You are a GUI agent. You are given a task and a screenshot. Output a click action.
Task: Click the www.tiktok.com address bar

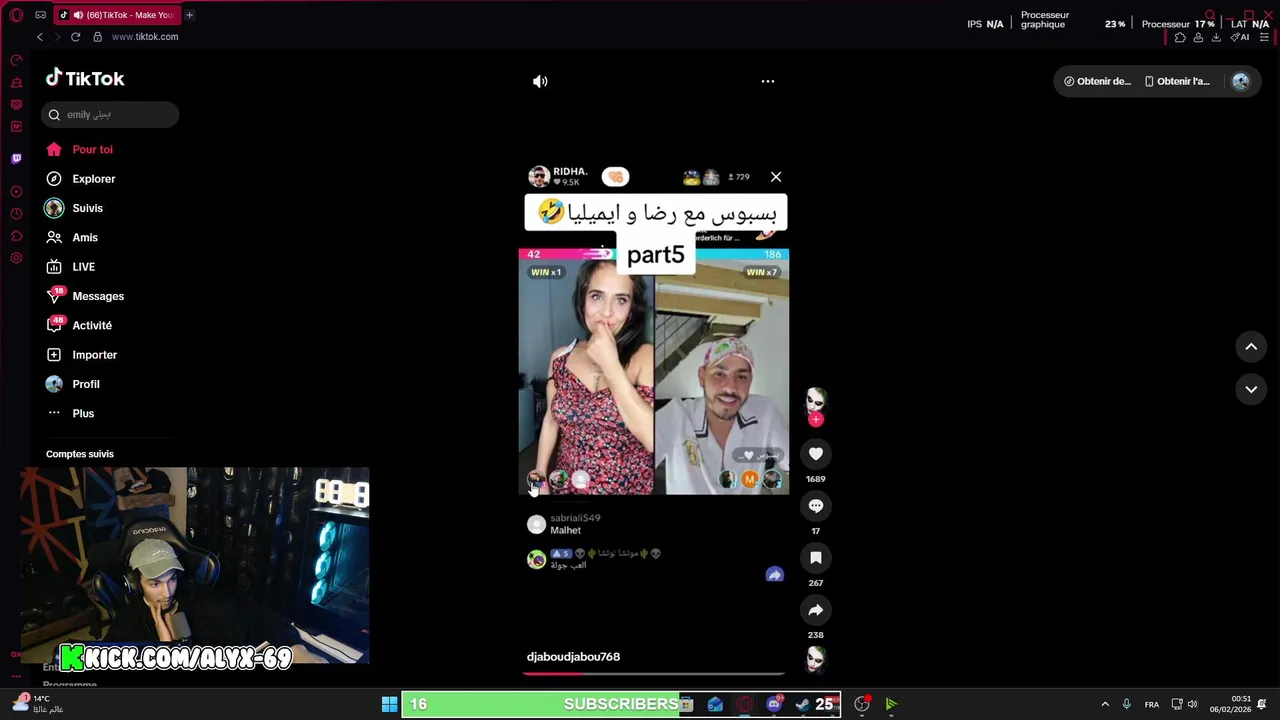[145, 37]
